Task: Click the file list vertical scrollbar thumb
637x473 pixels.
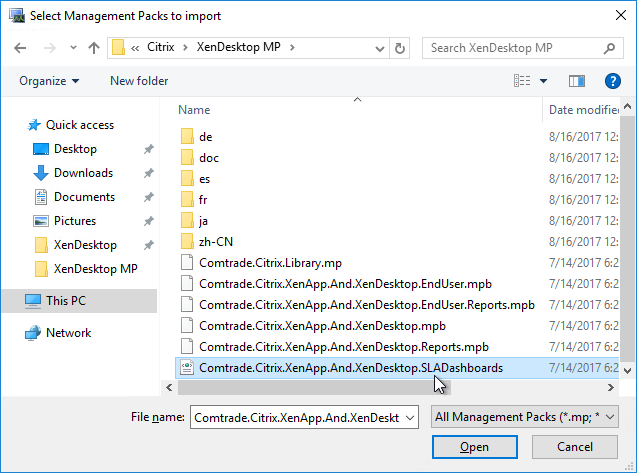Action: tap(628, 238)
